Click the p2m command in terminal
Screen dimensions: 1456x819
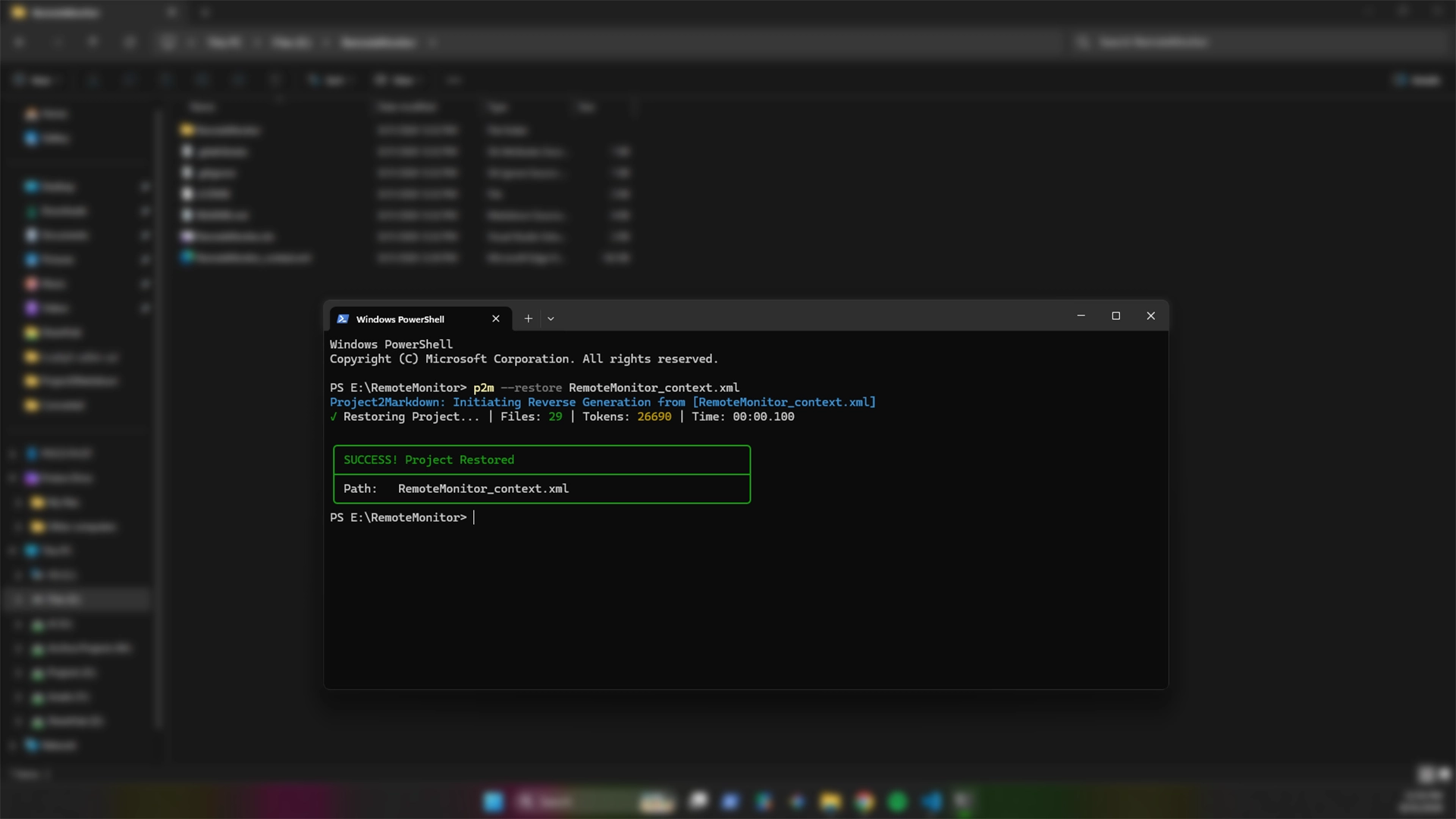coord(484,388)
